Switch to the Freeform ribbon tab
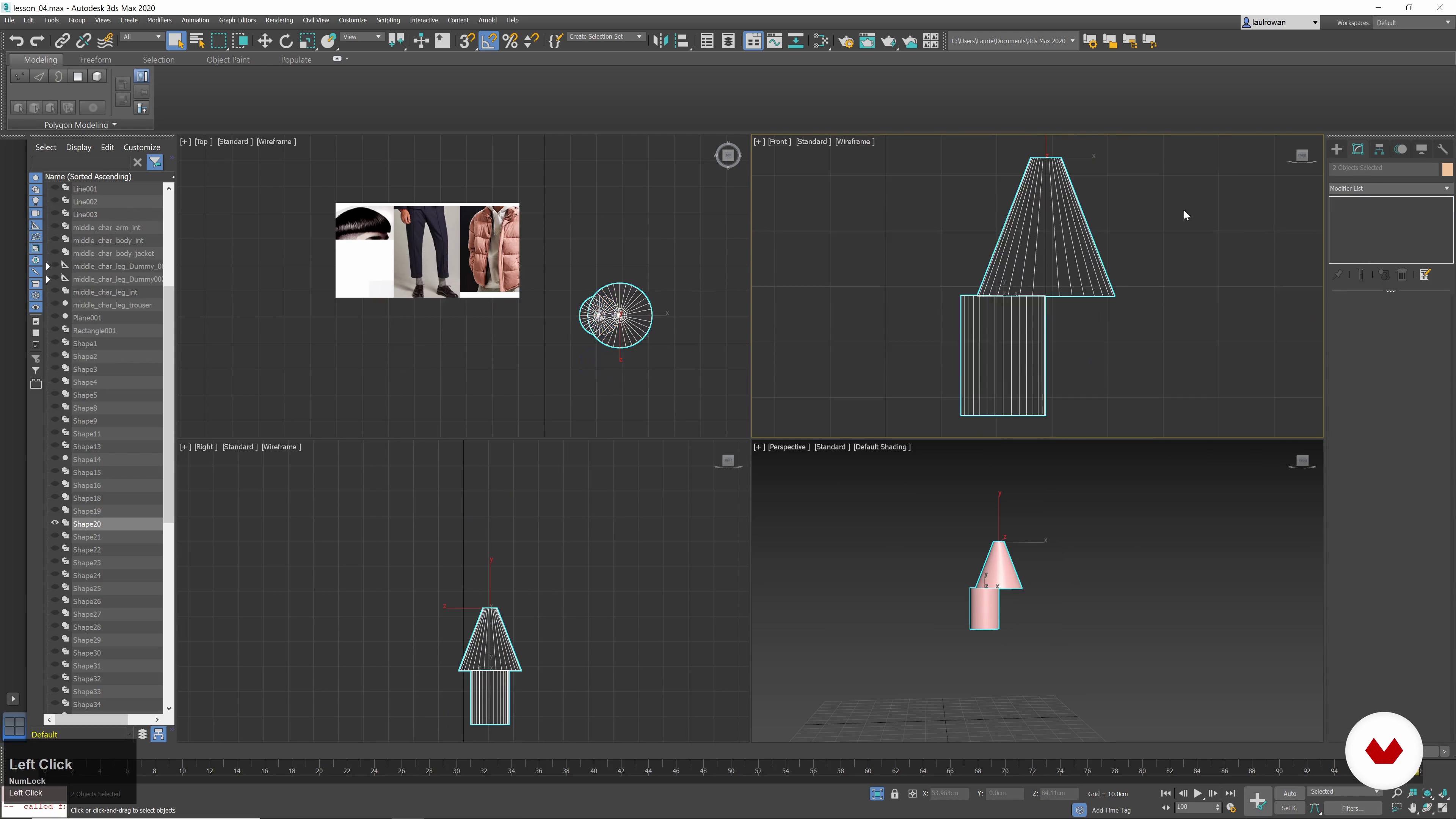 pos(96,60)
